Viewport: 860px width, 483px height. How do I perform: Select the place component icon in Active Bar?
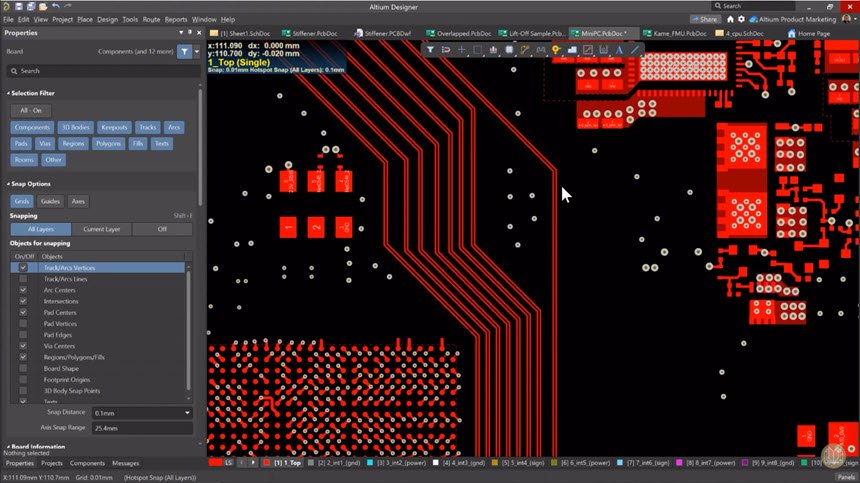tap(509, 50)
